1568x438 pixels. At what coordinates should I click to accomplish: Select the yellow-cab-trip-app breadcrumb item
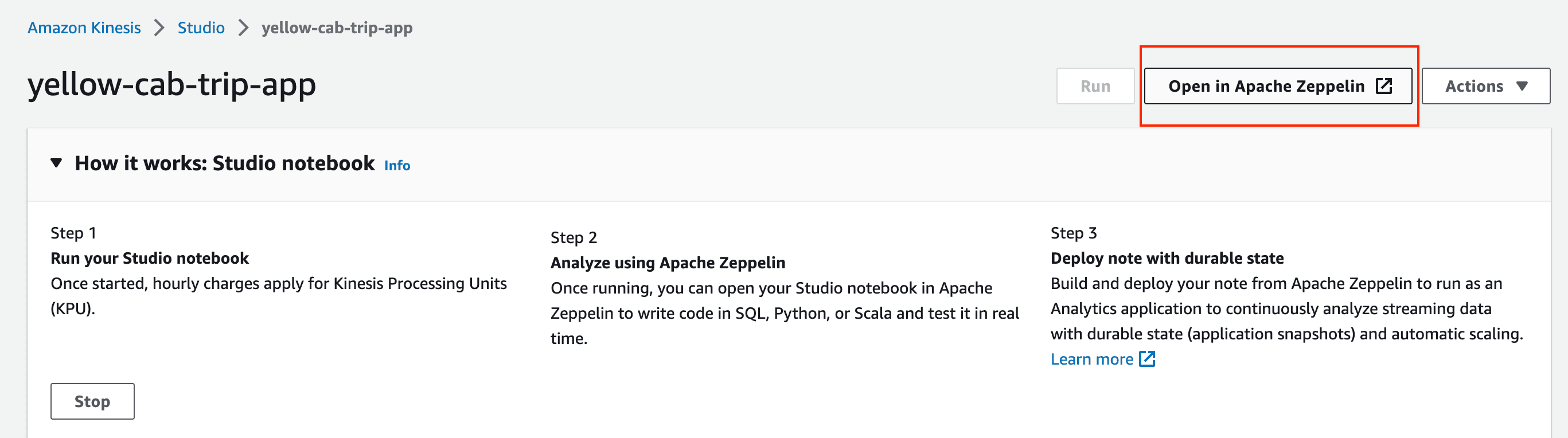point(337,28)
